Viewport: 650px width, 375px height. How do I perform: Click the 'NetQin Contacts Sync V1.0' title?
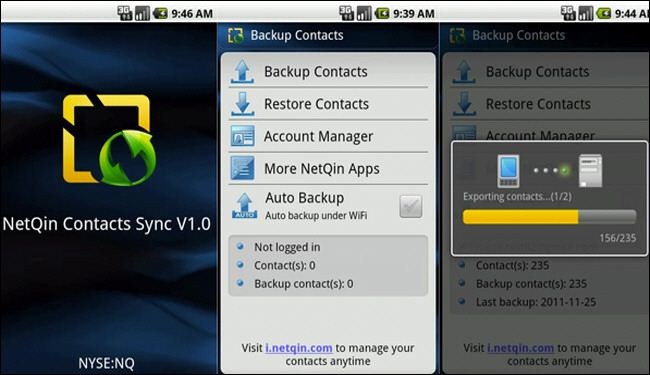point(107,224)
